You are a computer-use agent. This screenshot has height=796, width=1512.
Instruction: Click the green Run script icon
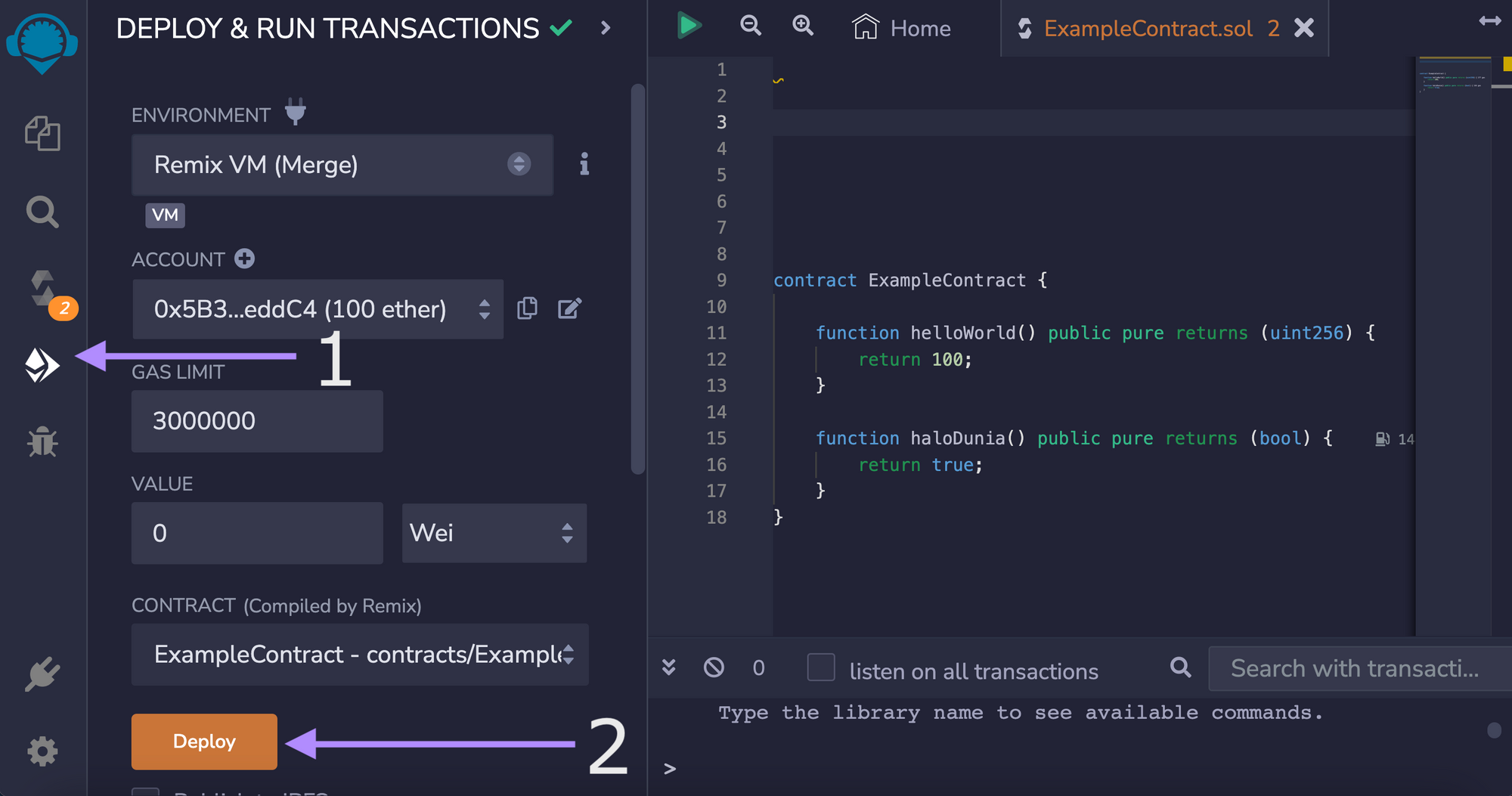tap(688, 26)
